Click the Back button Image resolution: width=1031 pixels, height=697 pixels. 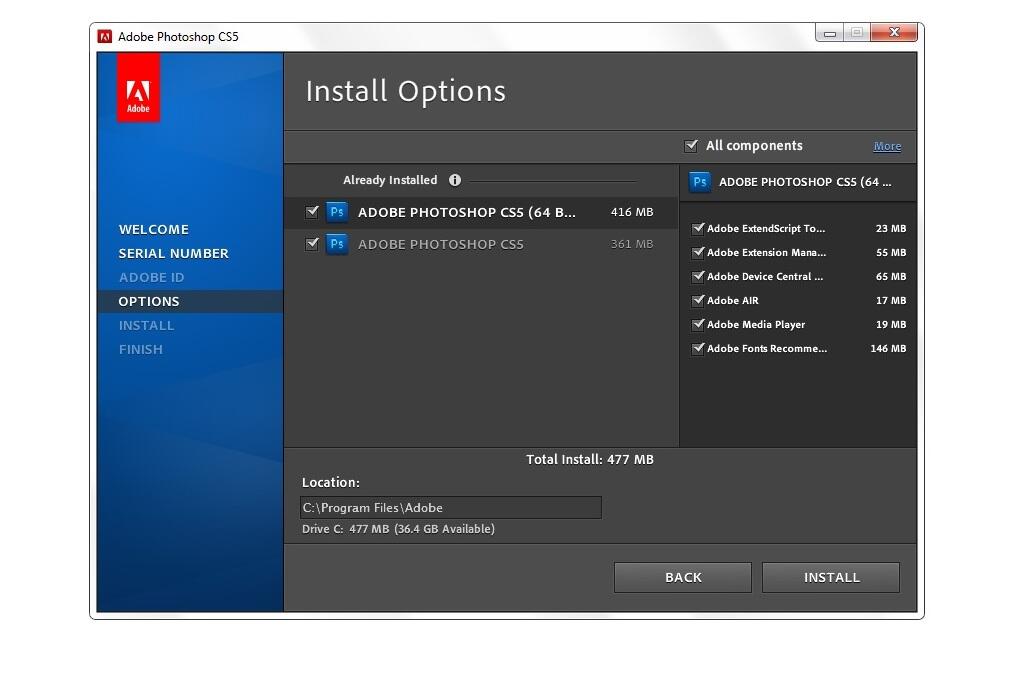[x=683, y=577]
